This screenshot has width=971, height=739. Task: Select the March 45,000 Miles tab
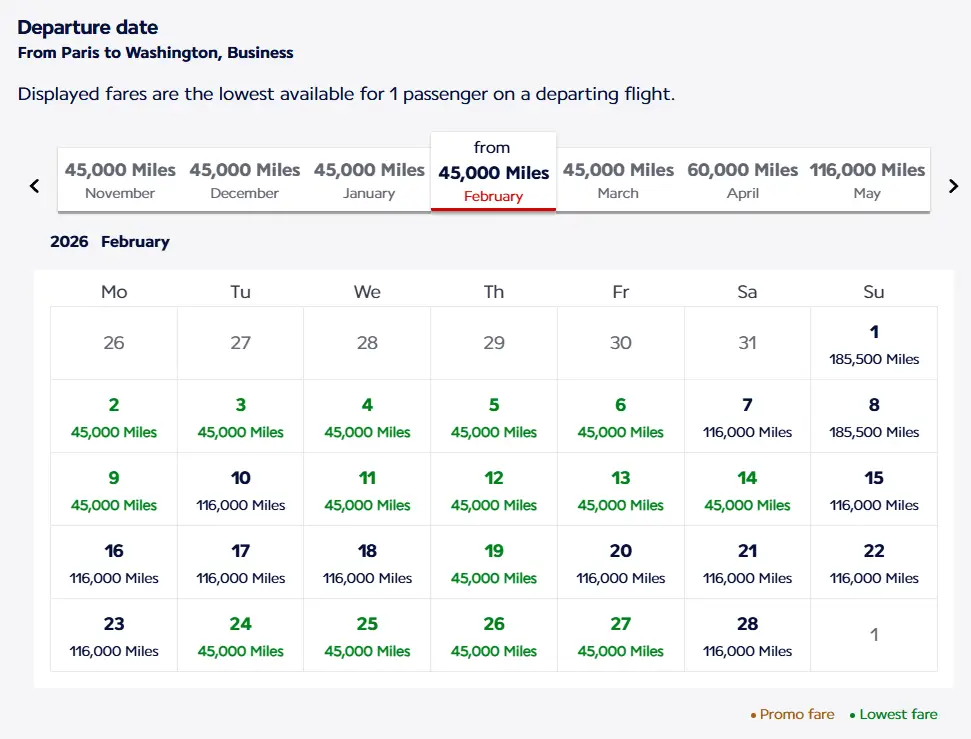click(618, 180)
